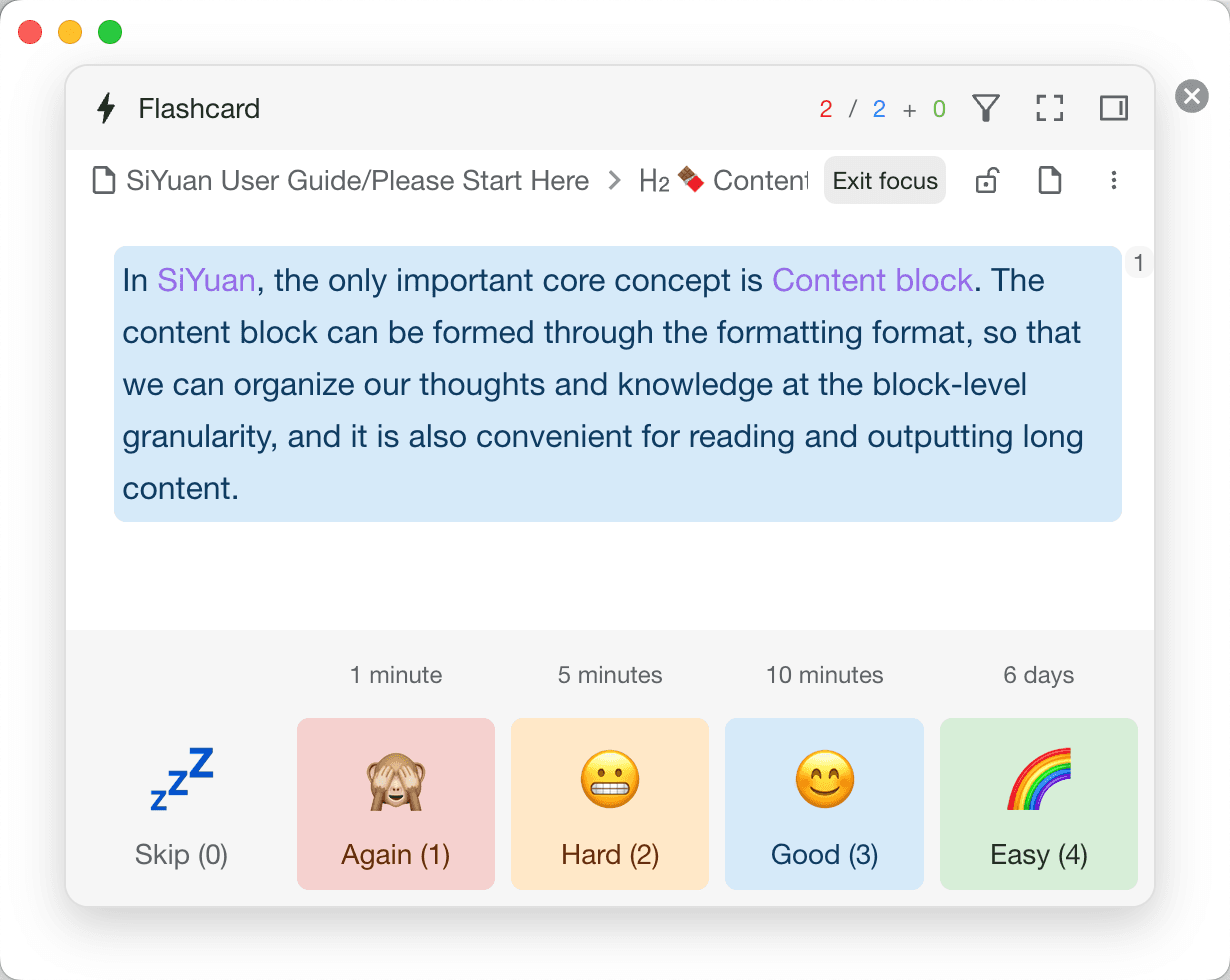The width and height of the screenshot is (1230, 980).
Task: Close the flashcard dialog
Action: [1191, 96]
